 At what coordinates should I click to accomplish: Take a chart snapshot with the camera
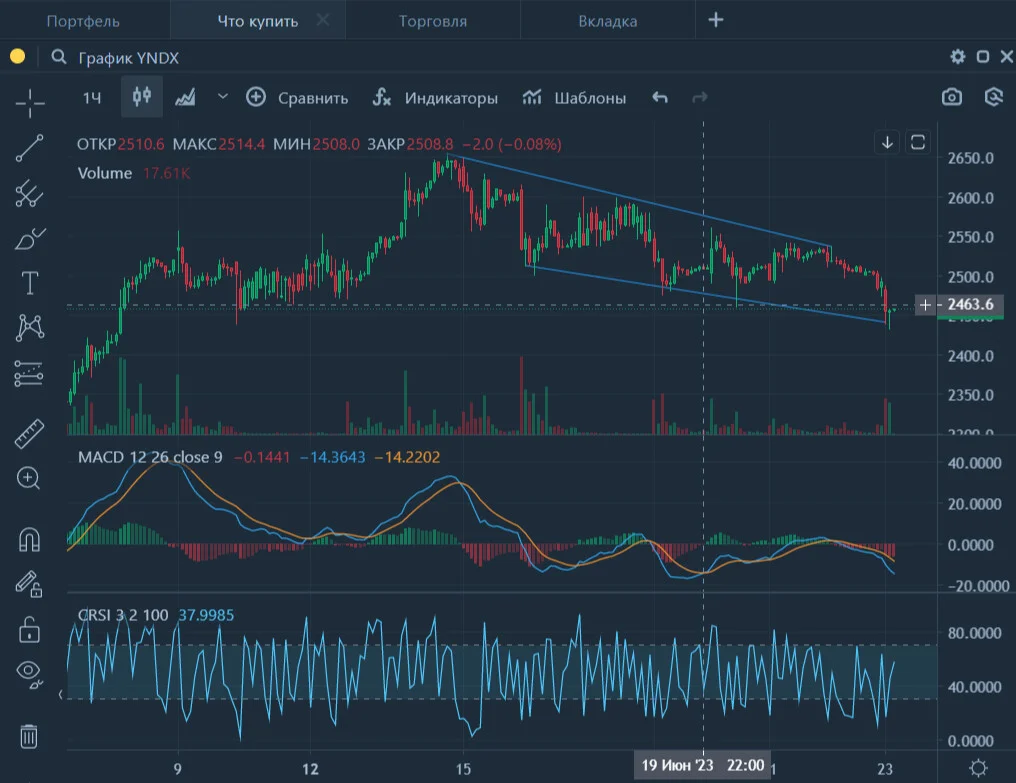[952, 97]
